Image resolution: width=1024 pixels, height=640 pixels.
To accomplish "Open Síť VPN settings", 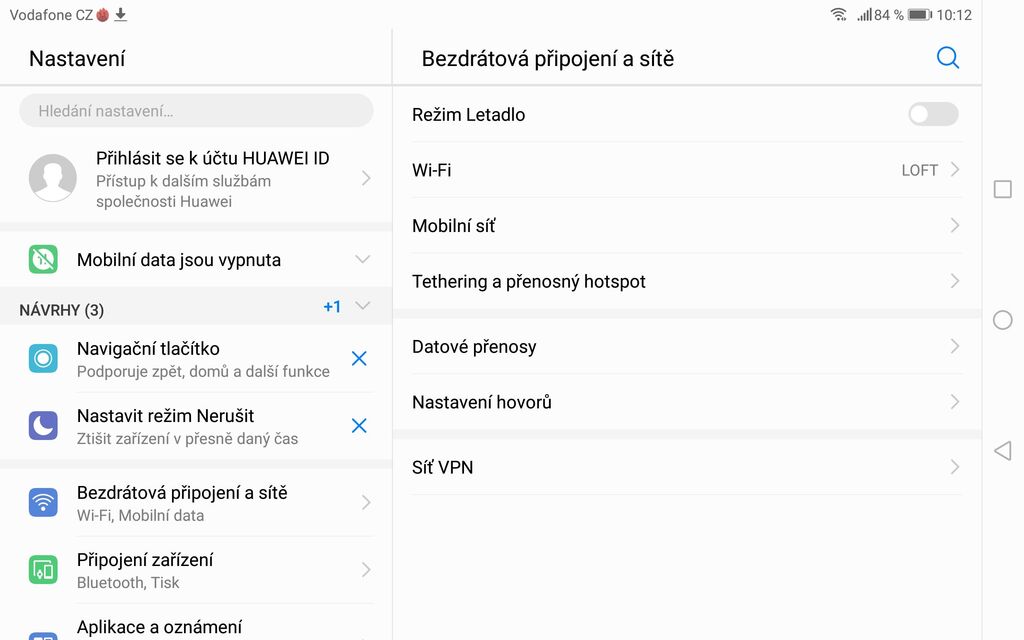I will pos(685,466).
